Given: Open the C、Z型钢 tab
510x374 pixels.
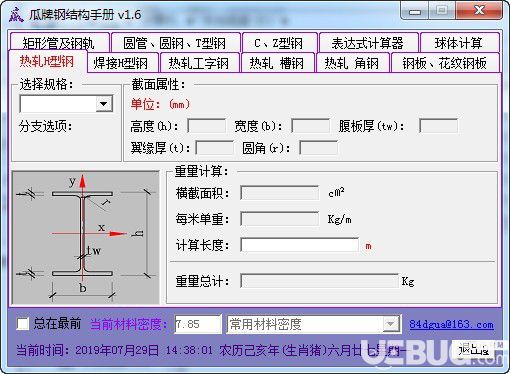Looking at the screenshot, I should [x=279, y=42].
